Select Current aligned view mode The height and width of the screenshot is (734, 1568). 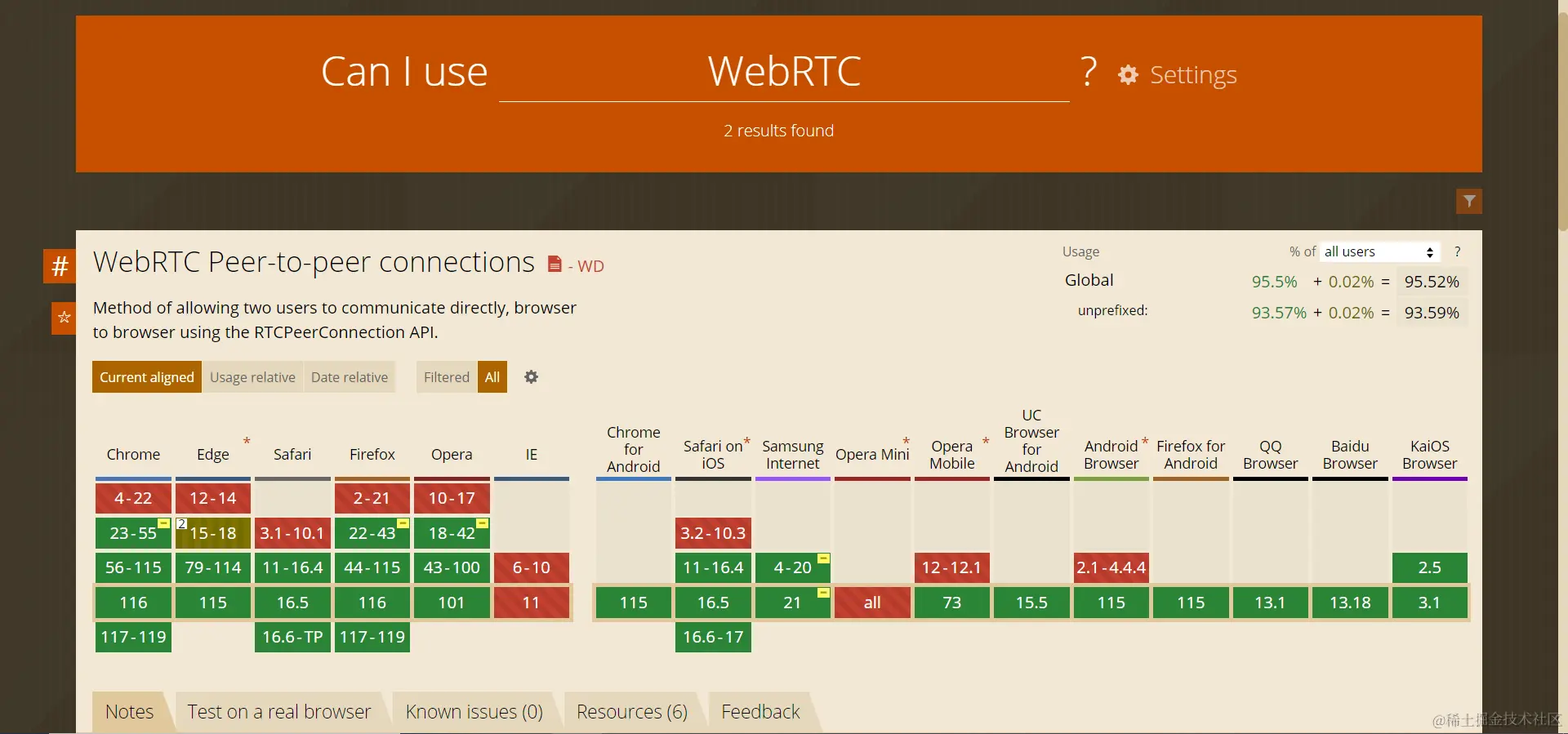tap(147, 377)
